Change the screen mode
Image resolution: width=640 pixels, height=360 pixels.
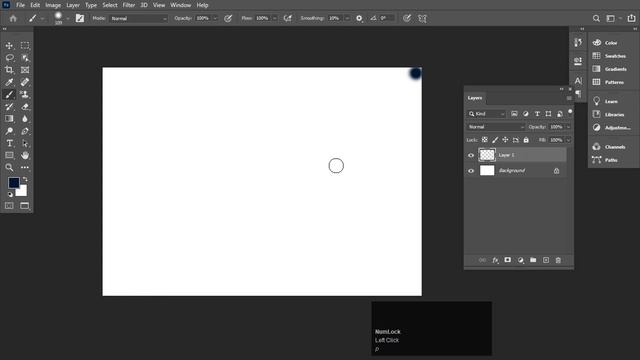pos(25,206)
